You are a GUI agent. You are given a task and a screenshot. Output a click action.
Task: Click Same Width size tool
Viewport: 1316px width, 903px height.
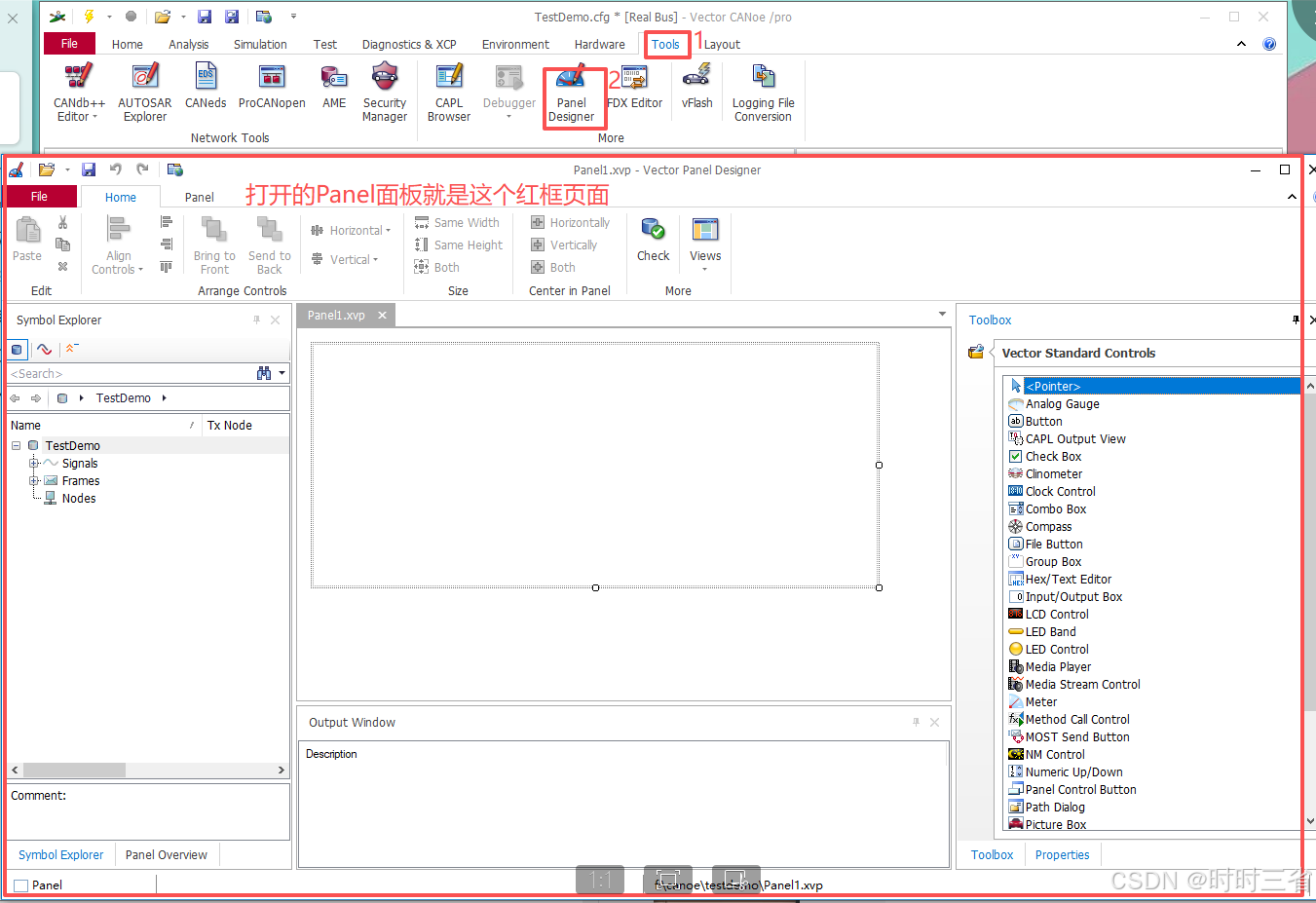pyautogui.click(x=457, y=223)
